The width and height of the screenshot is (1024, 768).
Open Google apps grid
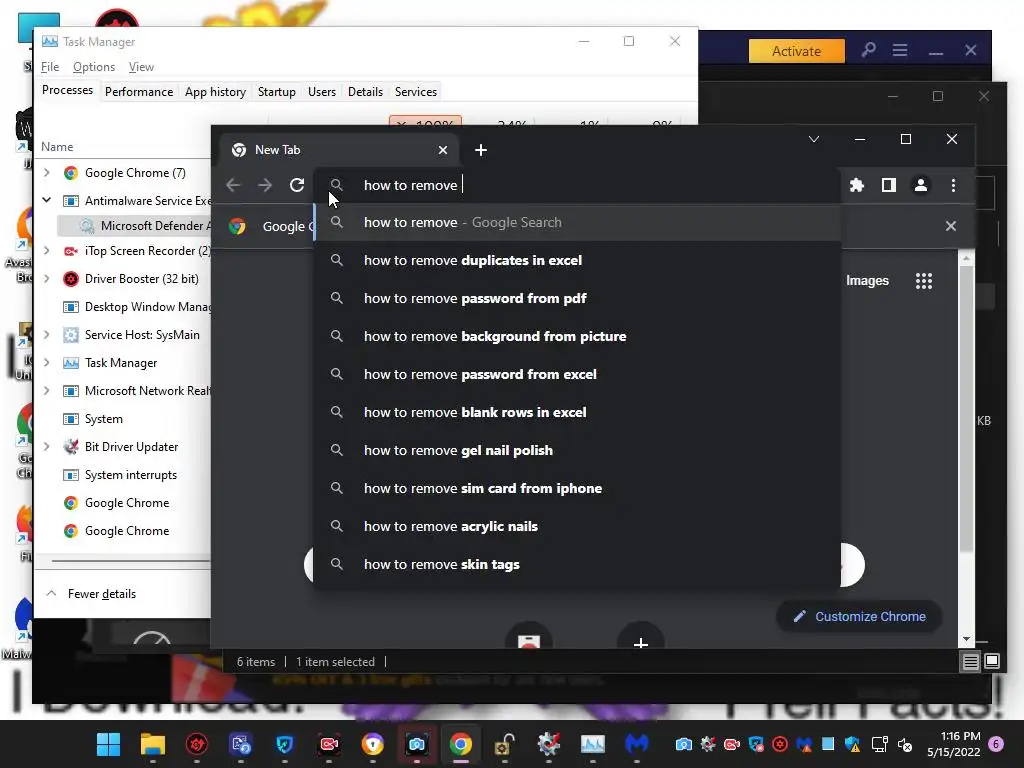(923, 281)
